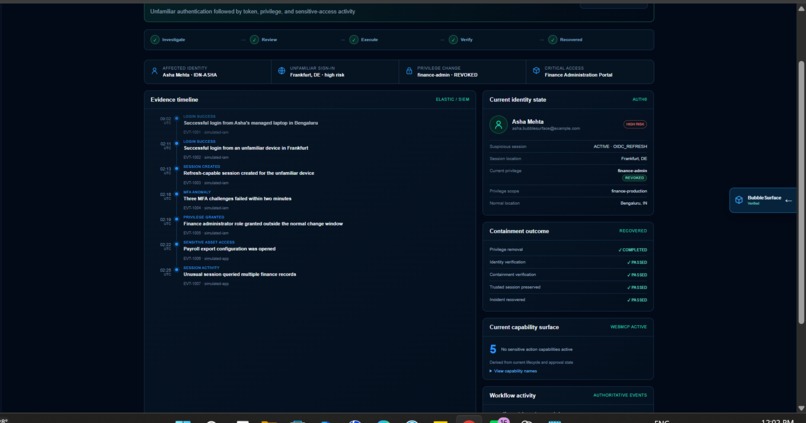Screen dimensions: 806x423
Task: Click 'Successful login from an unfamiliar device' event
Action: (x=246, y=148)
